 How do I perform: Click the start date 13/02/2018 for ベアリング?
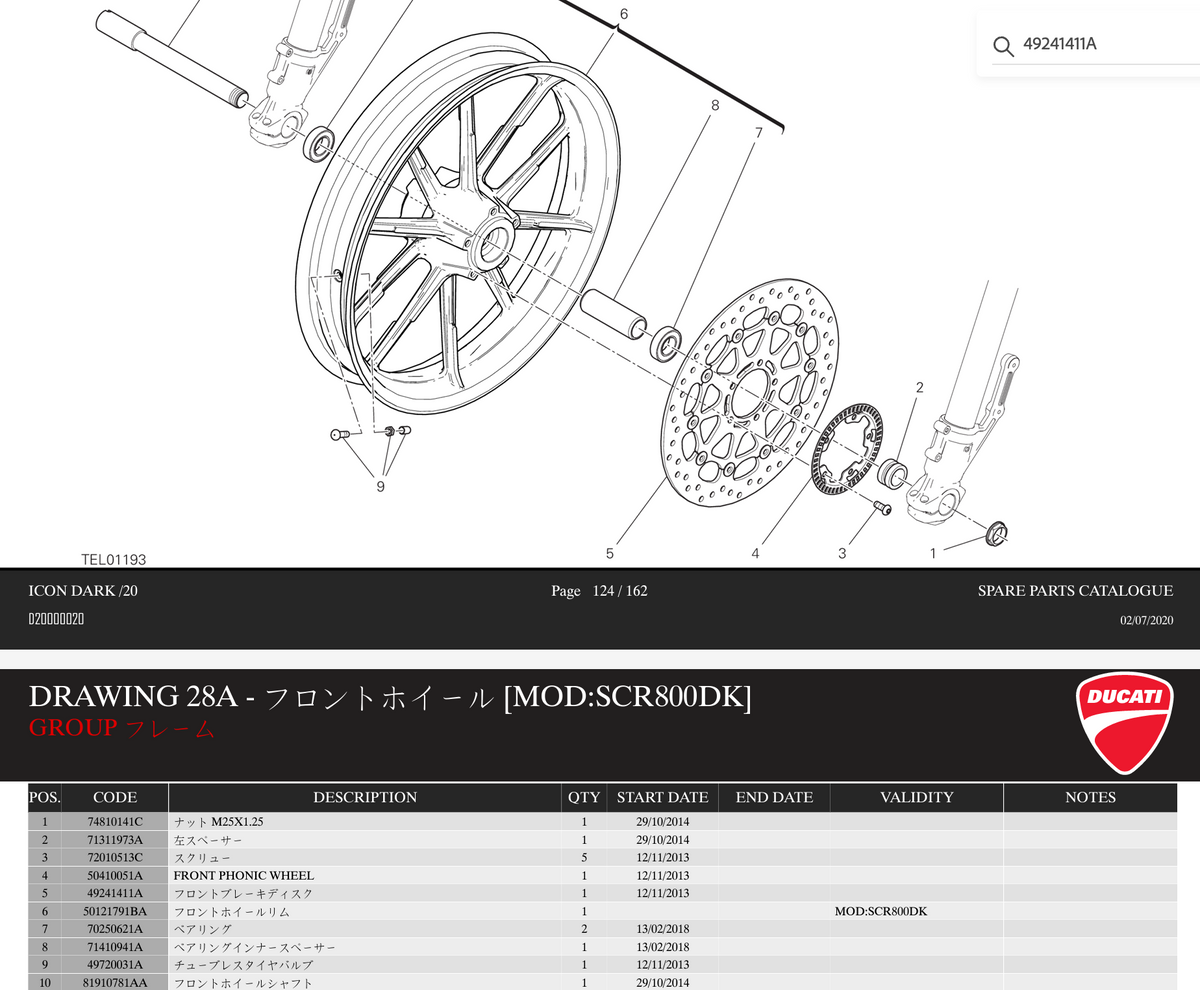pyautogui.click(x=662, y=929)
